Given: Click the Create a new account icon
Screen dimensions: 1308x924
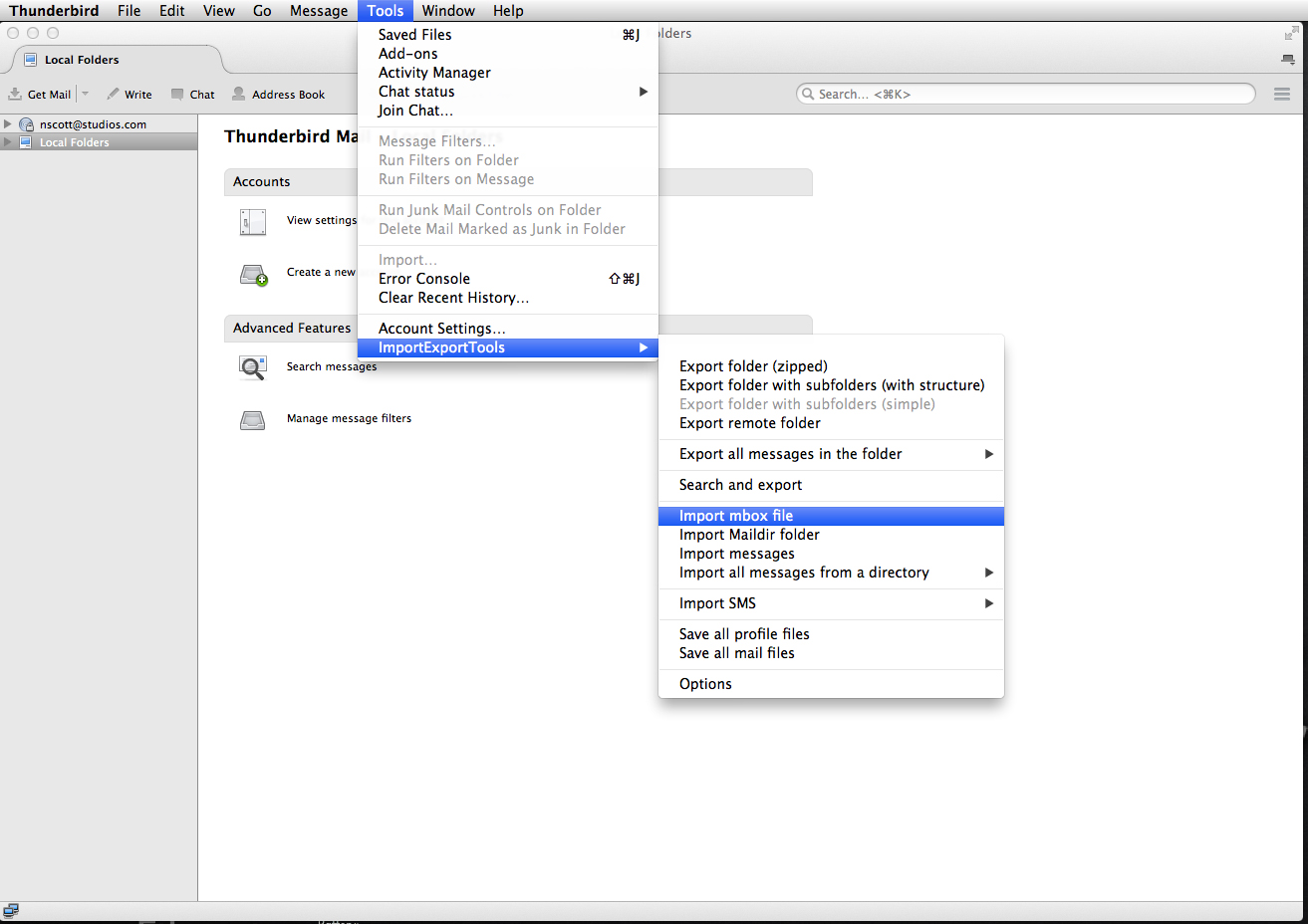Looking at the screenshot, I should 254,275.
